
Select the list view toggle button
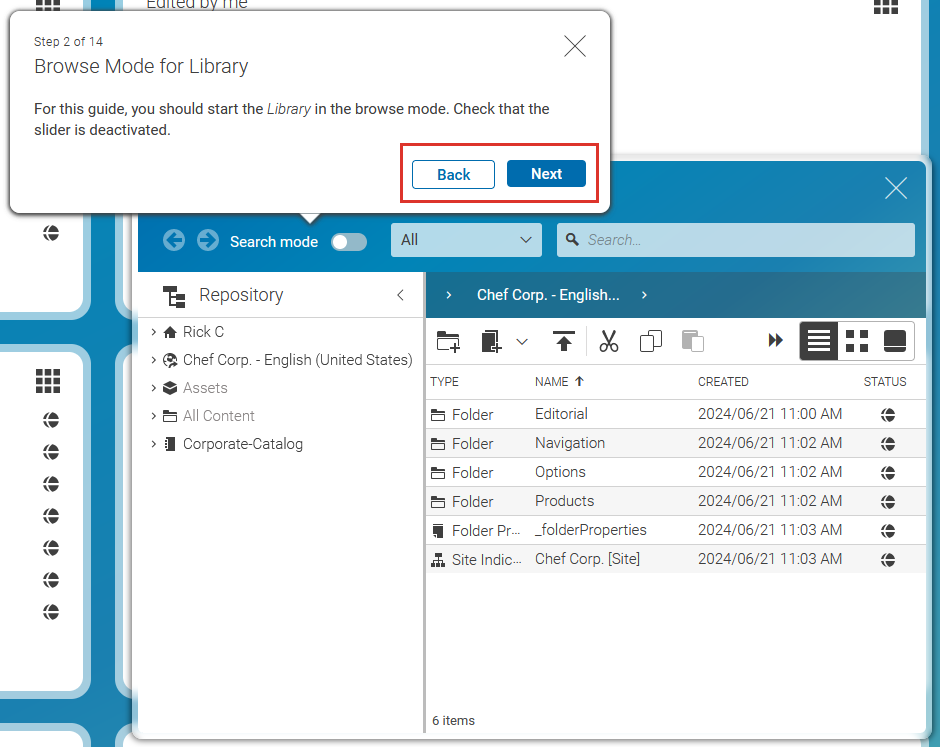[x=819, y=341]
